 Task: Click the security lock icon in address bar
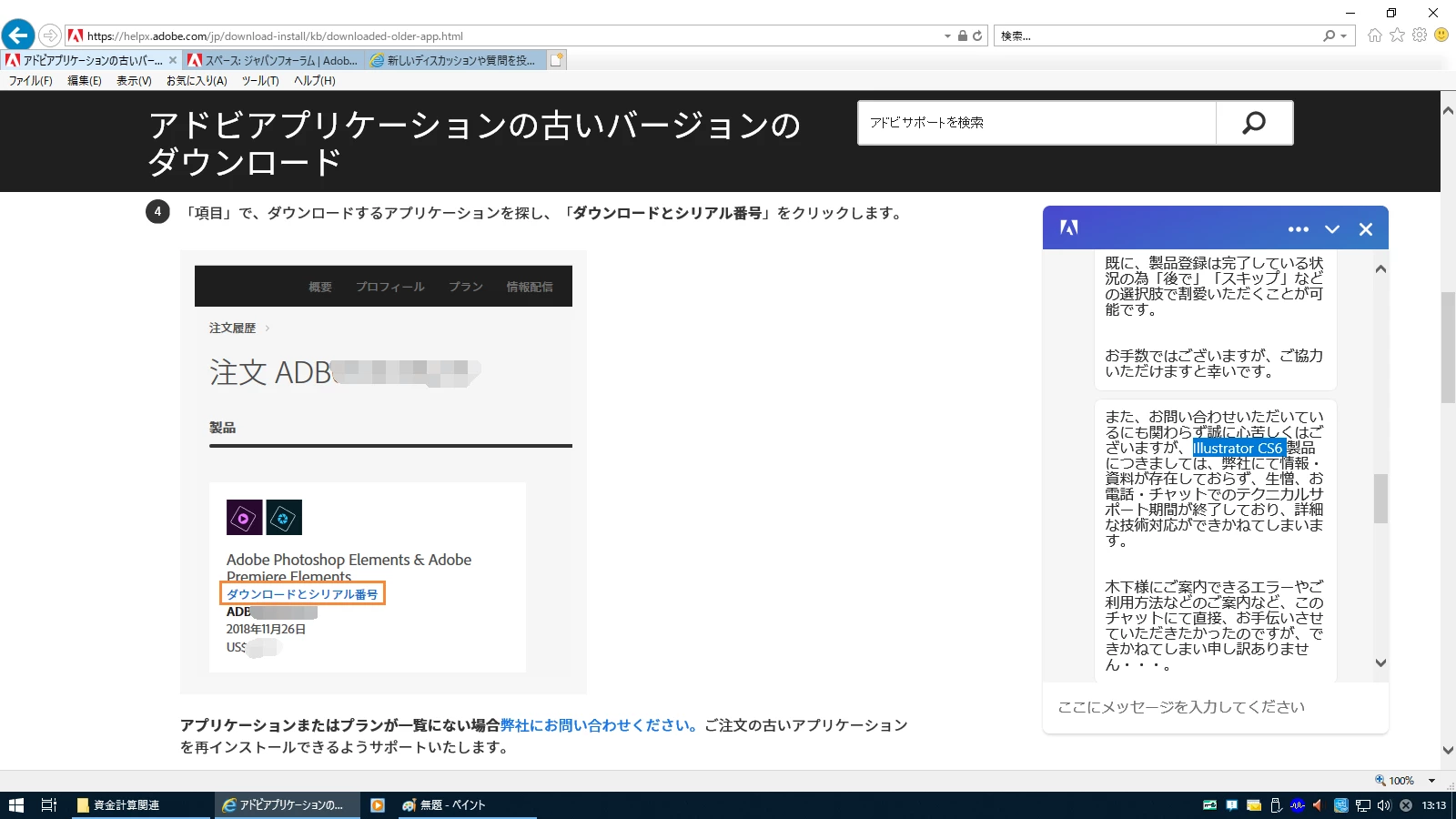click(x=962, y=35)
